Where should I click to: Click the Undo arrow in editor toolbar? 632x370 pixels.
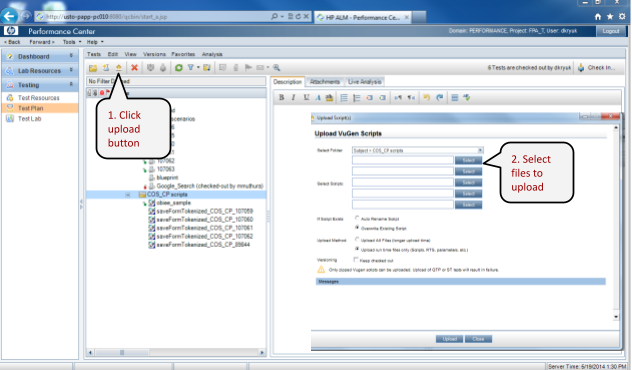point(426,97)
